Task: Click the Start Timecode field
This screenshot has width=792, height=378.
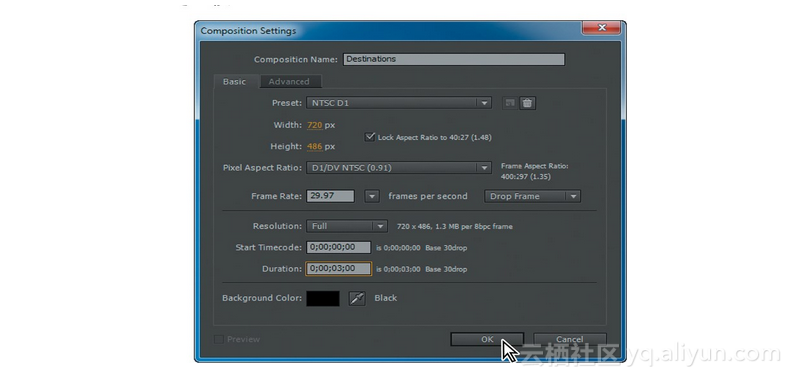Action: [338, 248]
